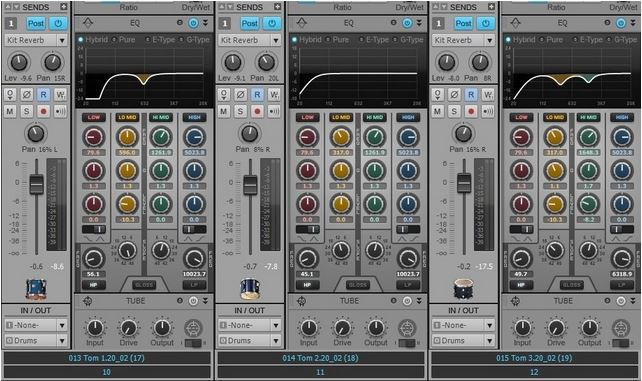642x381 pixels.
Task: Toggle the HI MID band on Tom 3
Action: pyautogui.click(x=588, y=117)
